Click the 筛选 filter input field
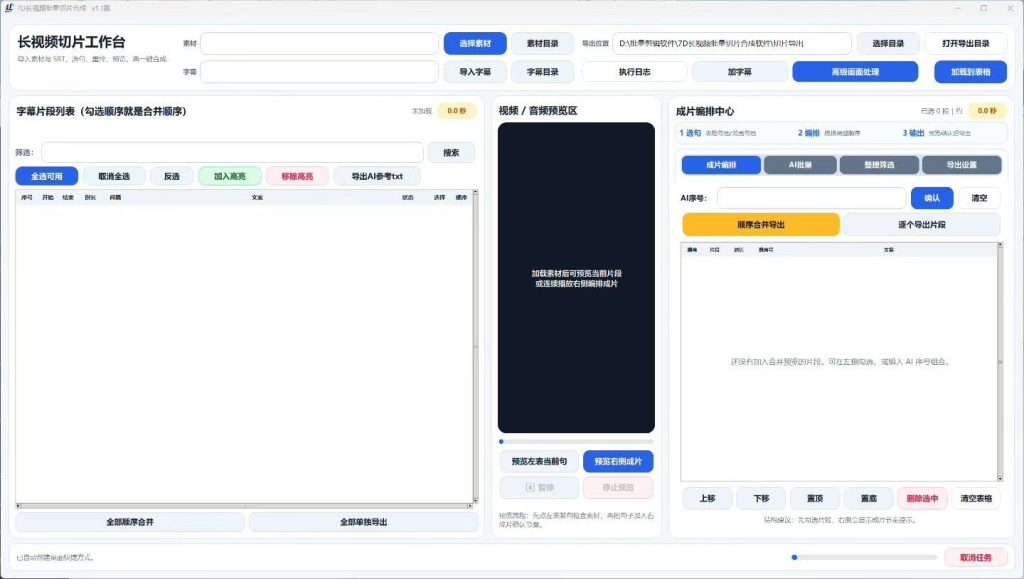The width and height of the screenshot is (1024, 579). (232, 153)
